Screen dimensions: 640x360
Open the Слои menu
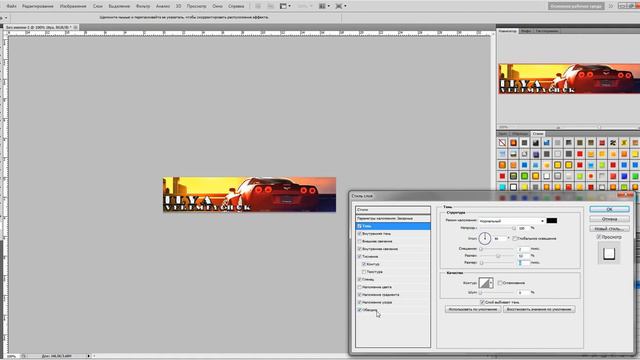98,6
